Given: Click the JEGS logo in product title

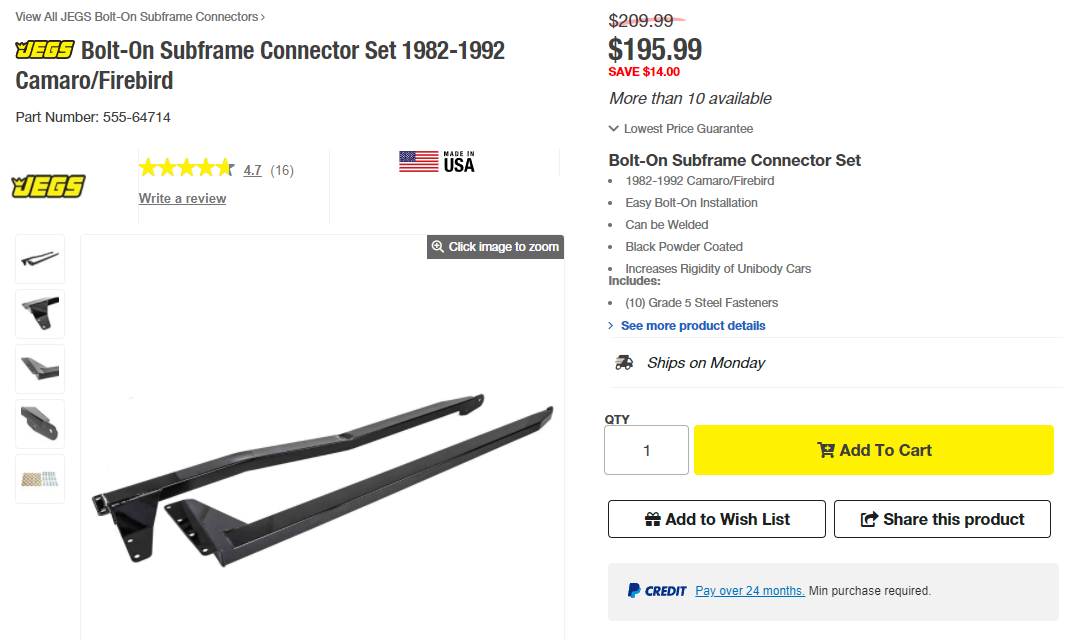Looking at the screenshot, I should [x=45, y=50].
